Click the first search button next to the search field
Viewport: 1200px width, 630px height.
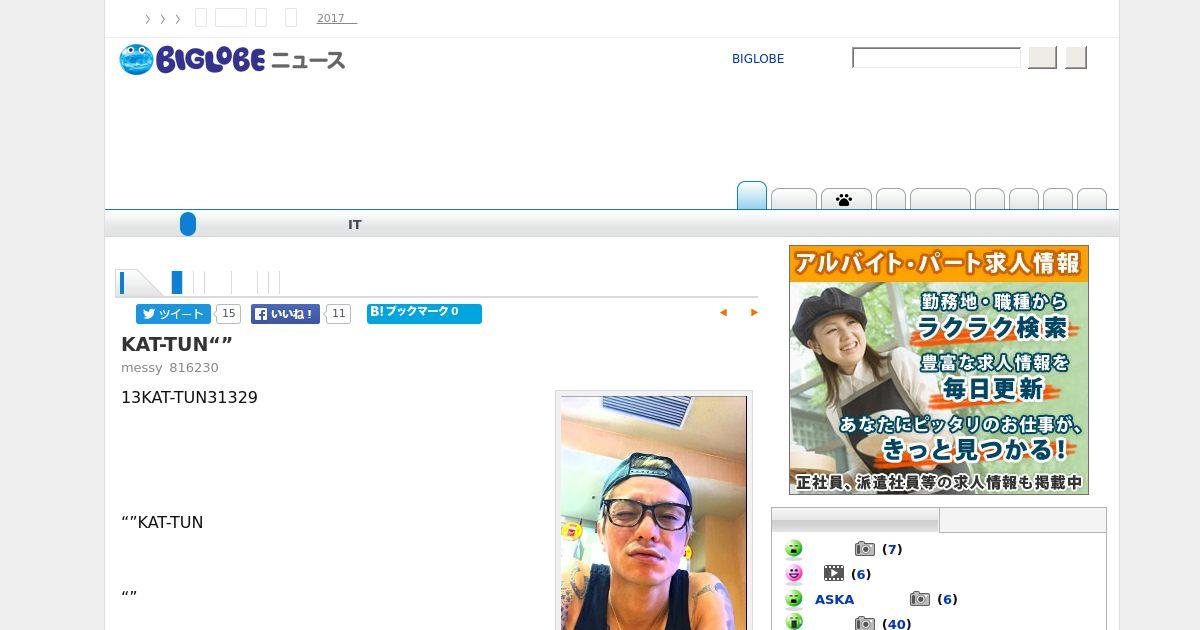pyautogui.click(x=1042, y=58)
